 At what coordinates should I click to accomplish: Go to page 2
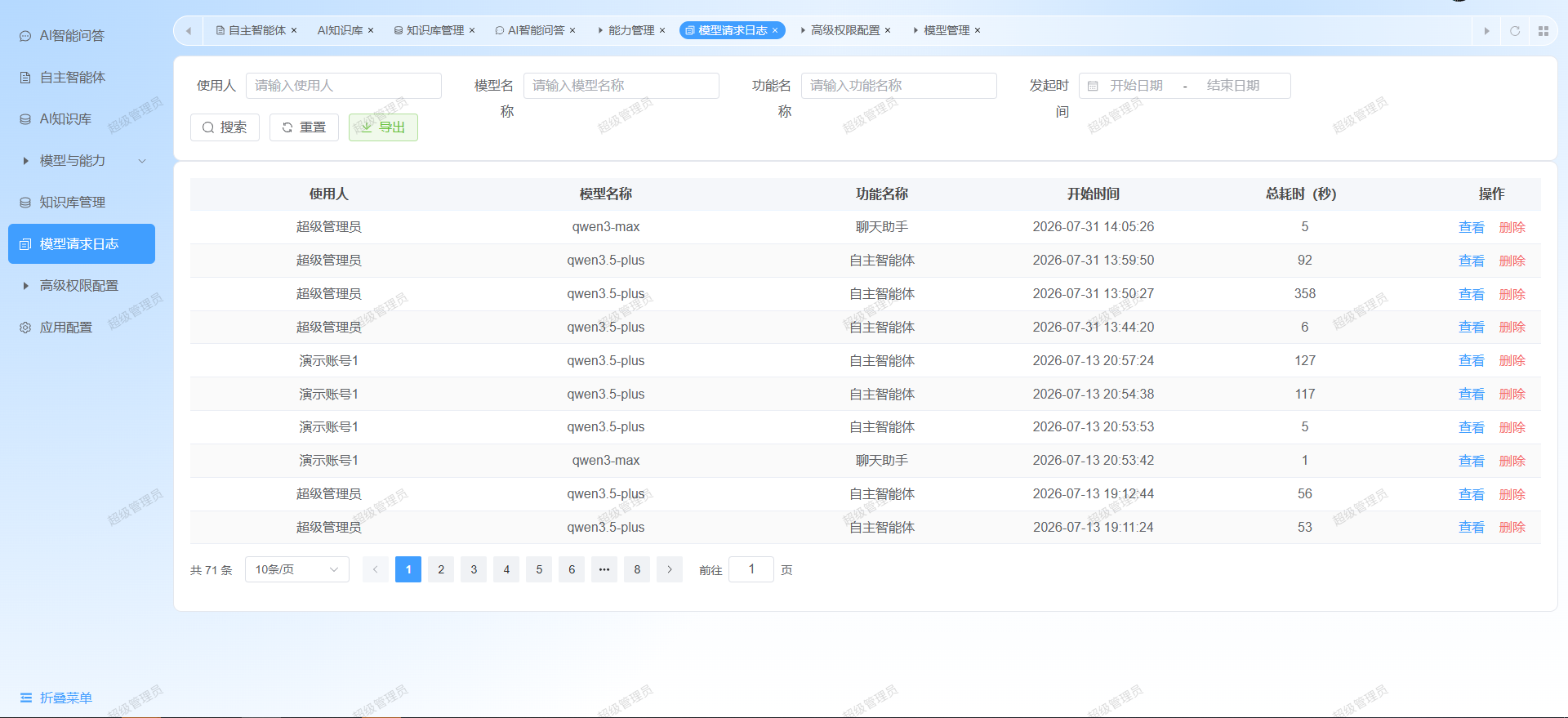(441, 569)
